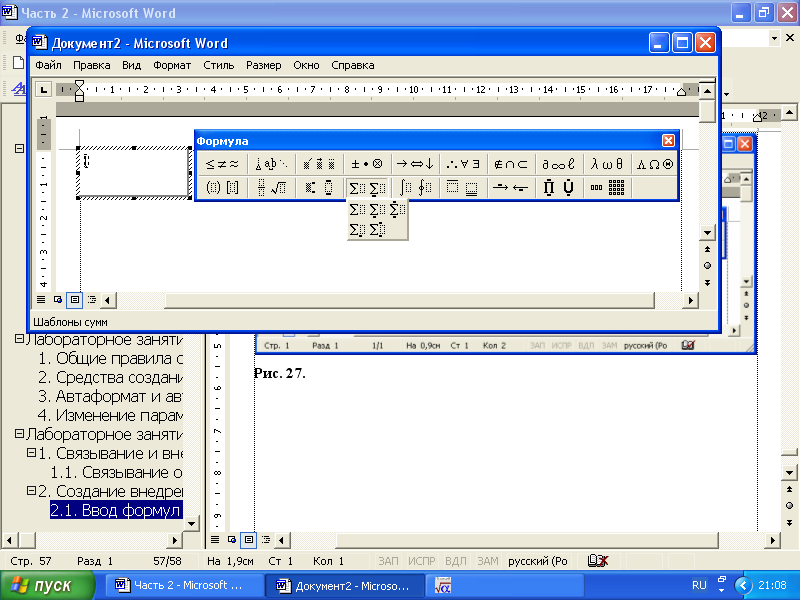Open subscript and superscript templates palette
800x600 pixels.
pyautogui.click(x=319, y=187)
